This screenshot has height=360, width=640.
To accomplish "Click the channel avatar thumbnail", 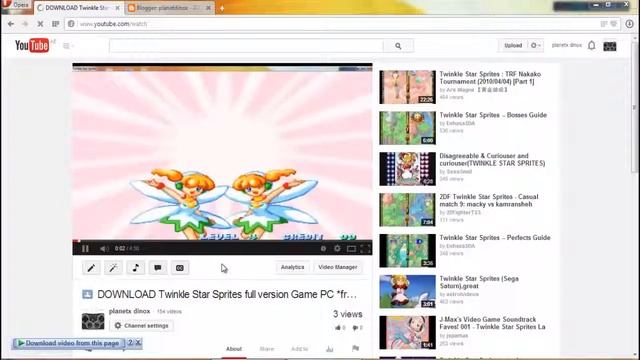I will coord(93,321).
